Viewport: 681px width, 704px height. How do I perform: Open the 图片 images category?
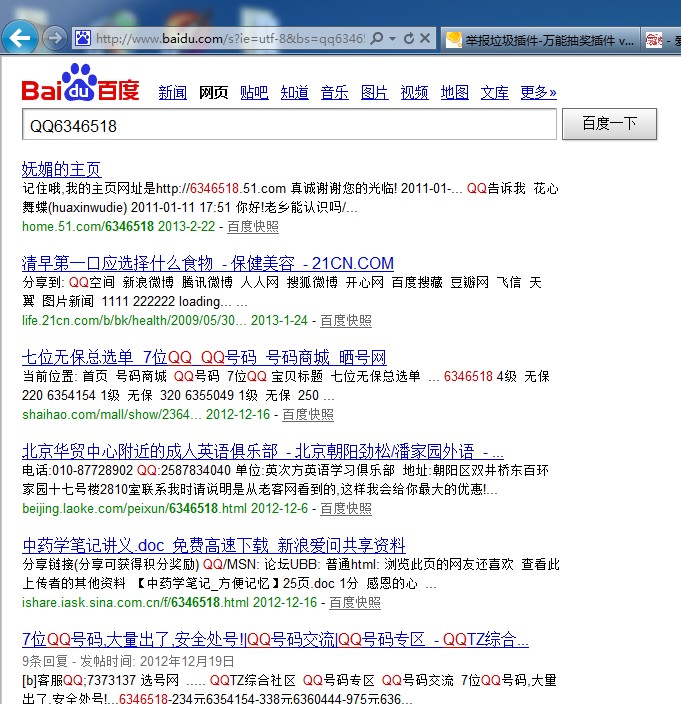click(374, 92)
